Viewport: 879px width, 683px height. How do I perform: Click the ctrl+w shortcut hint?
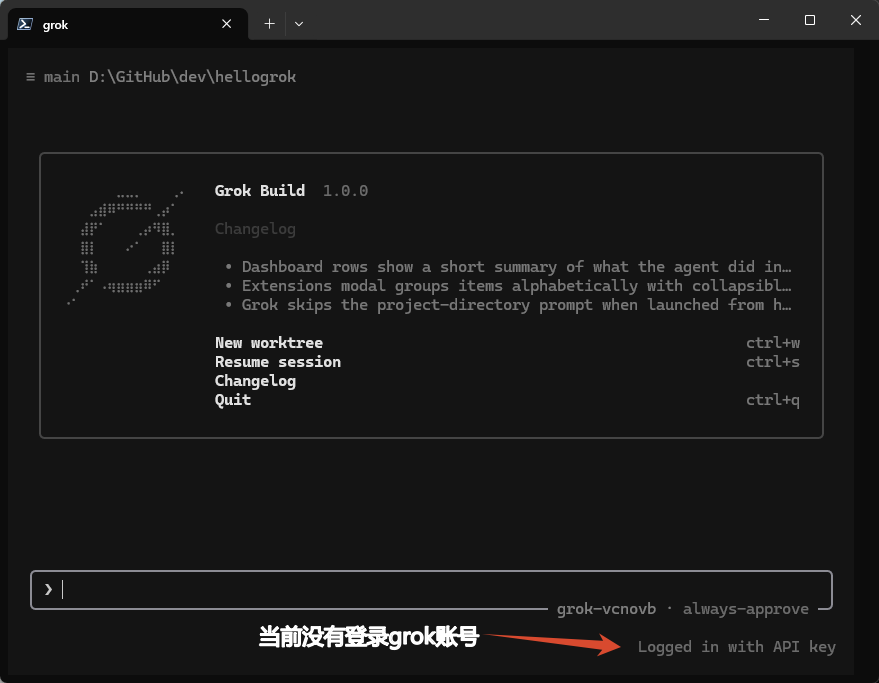click(773, 343)
